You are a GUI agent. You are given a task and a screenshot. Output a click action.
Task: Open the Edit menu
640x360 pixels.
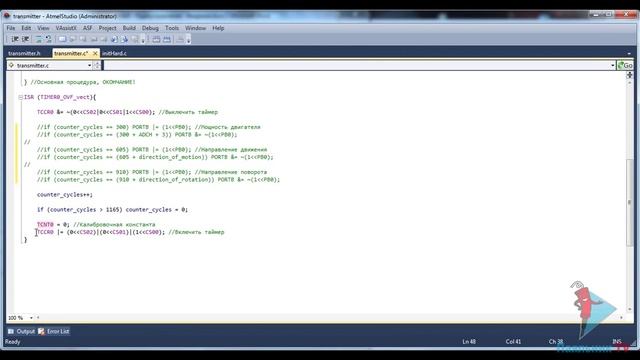coord(26,28)
